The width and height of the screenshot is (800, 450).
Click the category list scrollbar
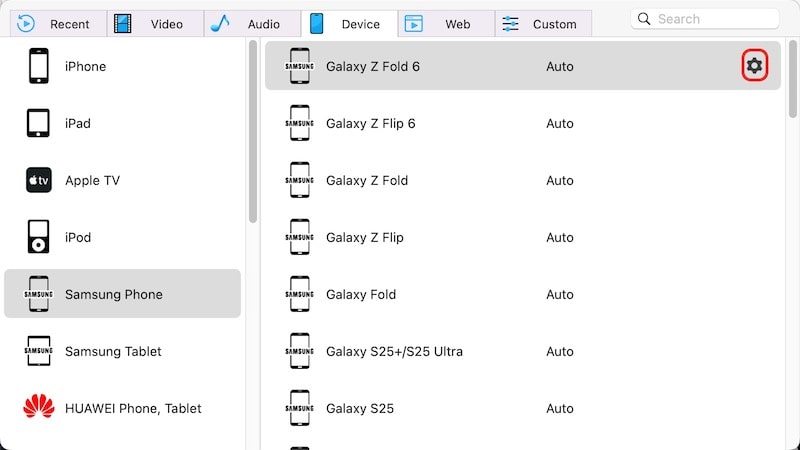coord(253,130)
